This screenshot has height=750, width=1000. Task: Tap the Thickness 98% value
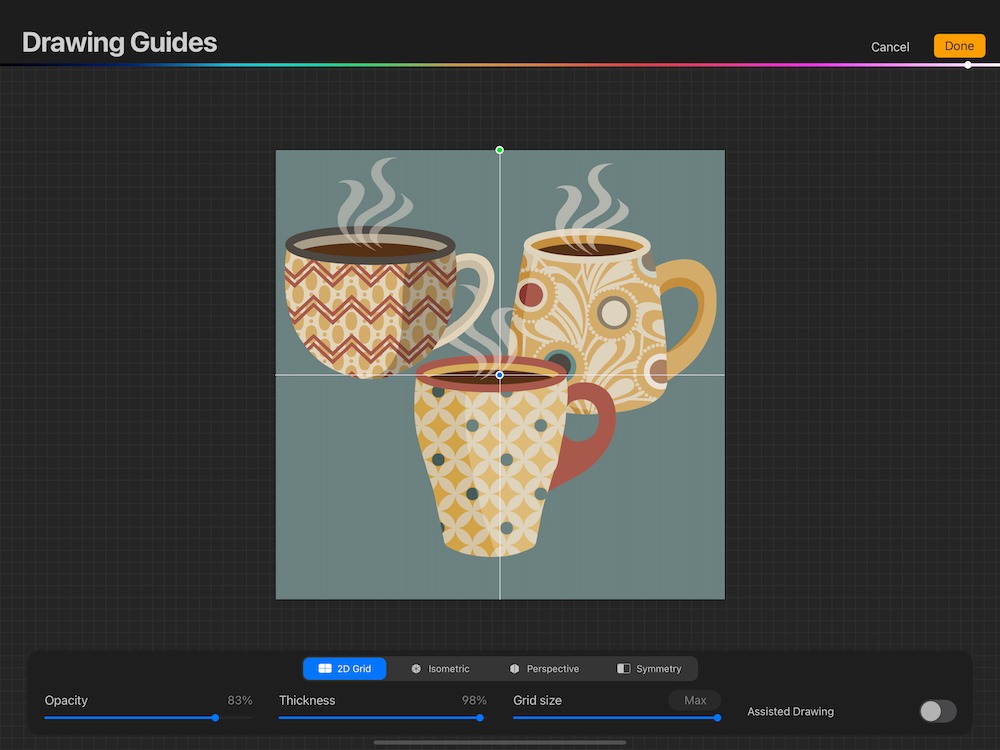[474, 700]
